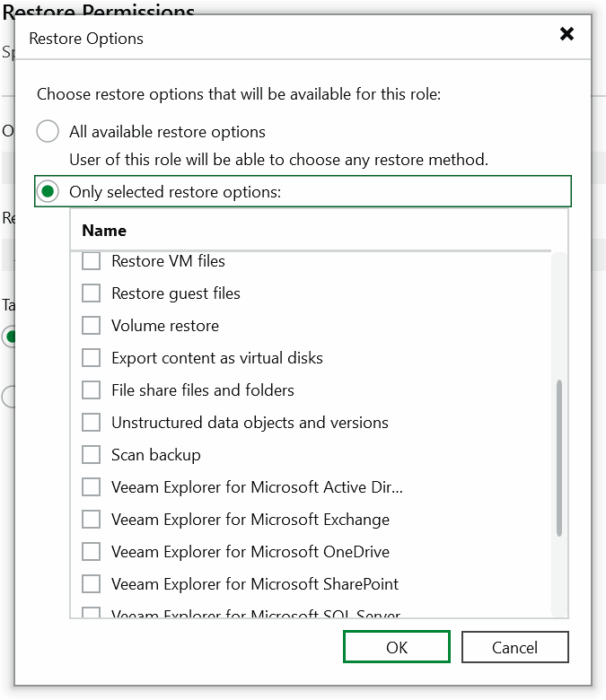Tick the Volume restore checkbox
This screenshot has height=700, width=606.
pyautogui.click(x=91, y=325)
